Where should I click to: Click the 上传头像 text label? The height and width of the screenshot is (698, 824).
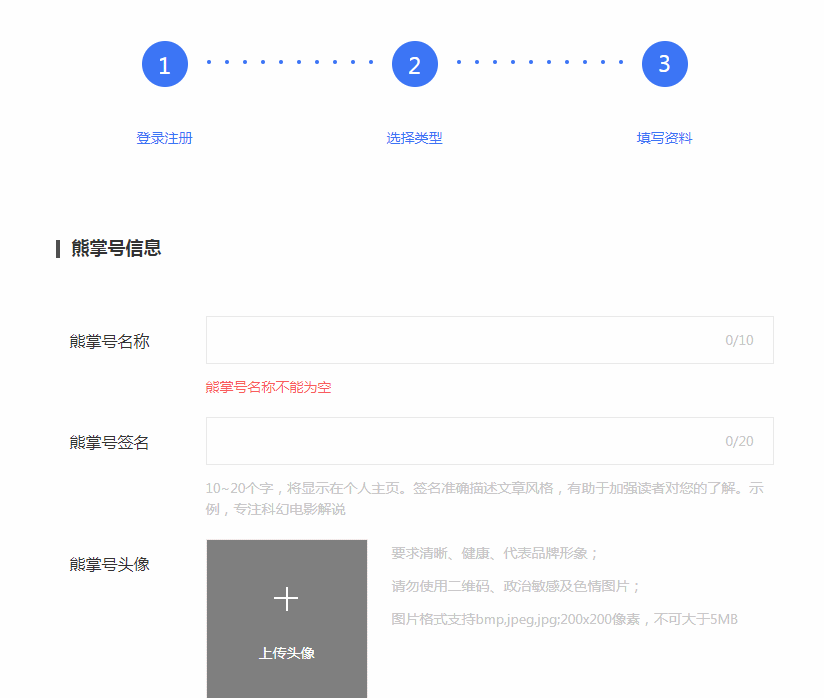286,653
